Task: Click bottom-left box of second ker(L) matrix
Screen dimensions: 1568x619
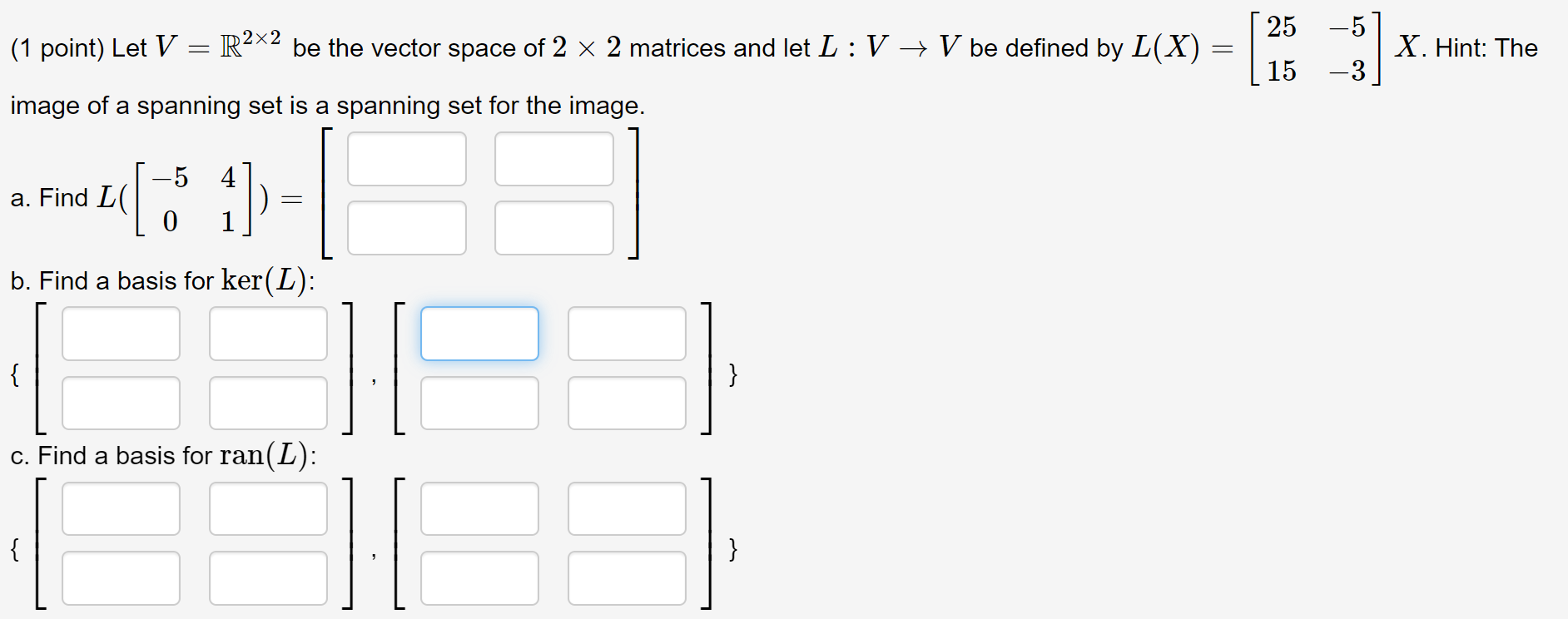Action: click(x=479, y=403)
